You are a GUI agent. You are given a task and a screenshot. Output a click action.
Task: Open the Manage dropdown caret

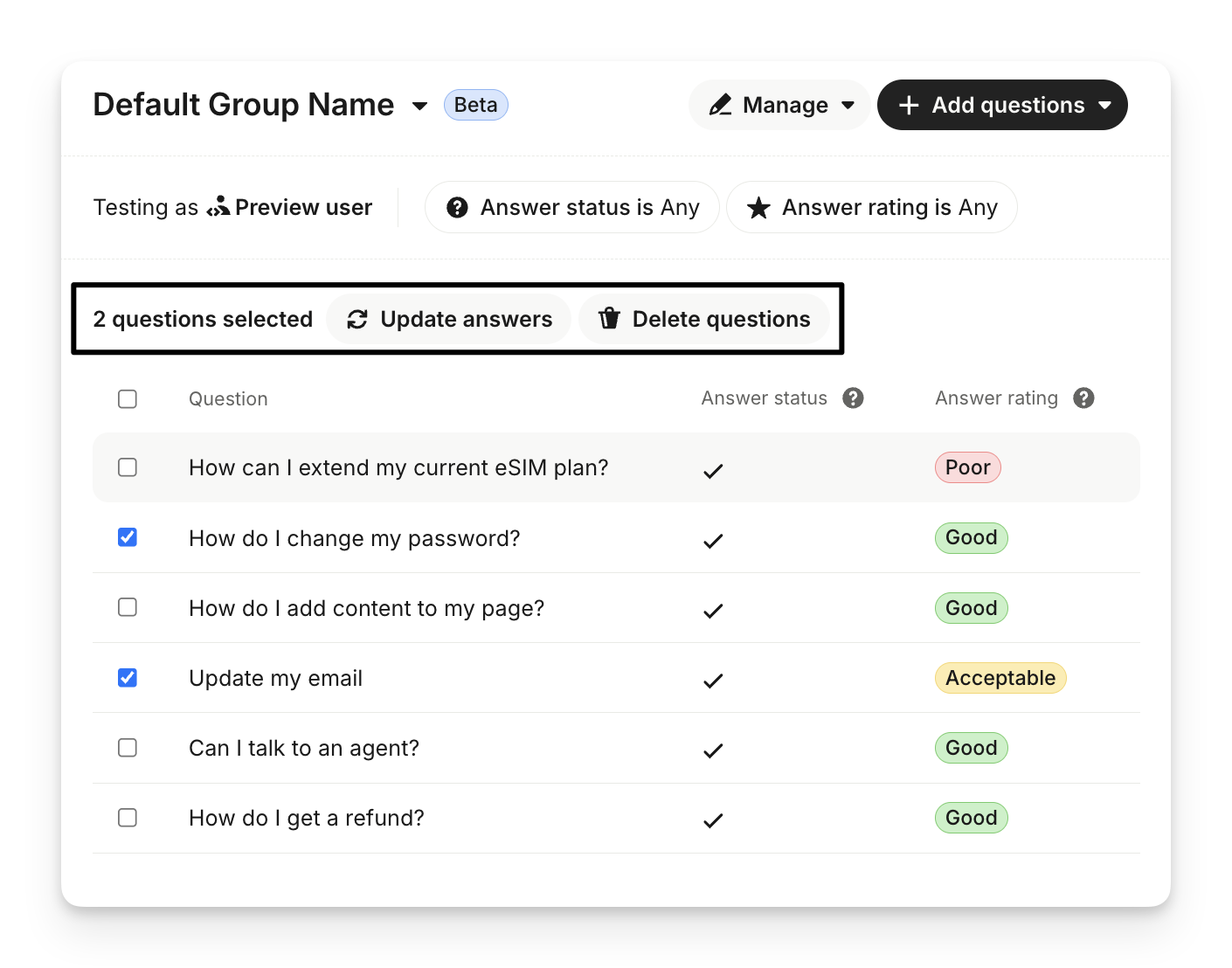848,106
